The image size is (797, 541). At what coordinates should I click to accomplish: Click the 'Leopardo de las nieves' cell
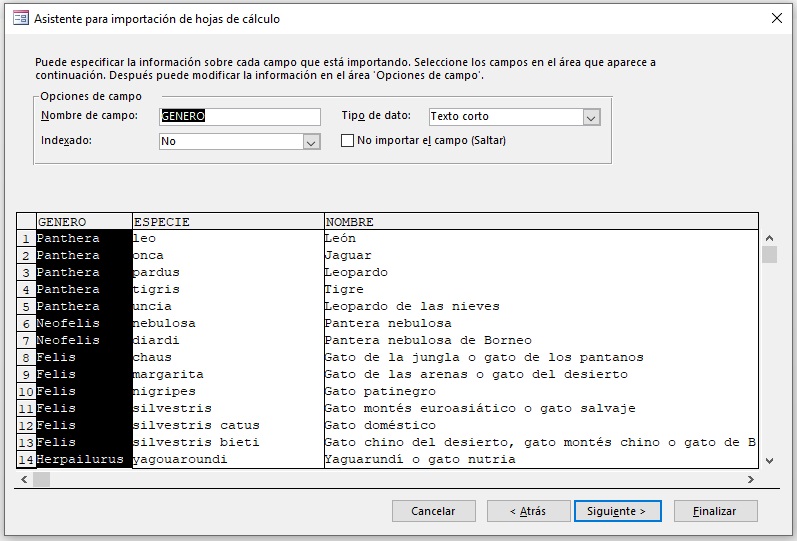[x=541, y=306]
